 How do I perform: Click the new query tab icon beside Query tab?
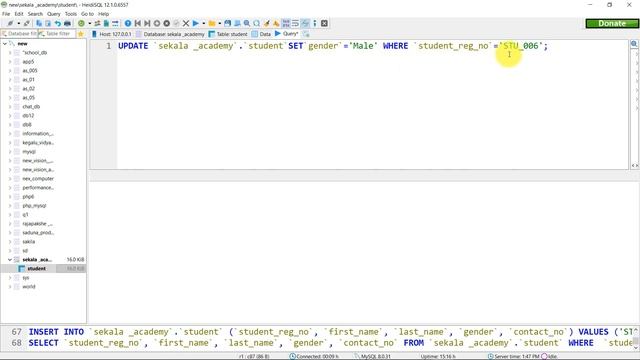click(x=306, y=34)
